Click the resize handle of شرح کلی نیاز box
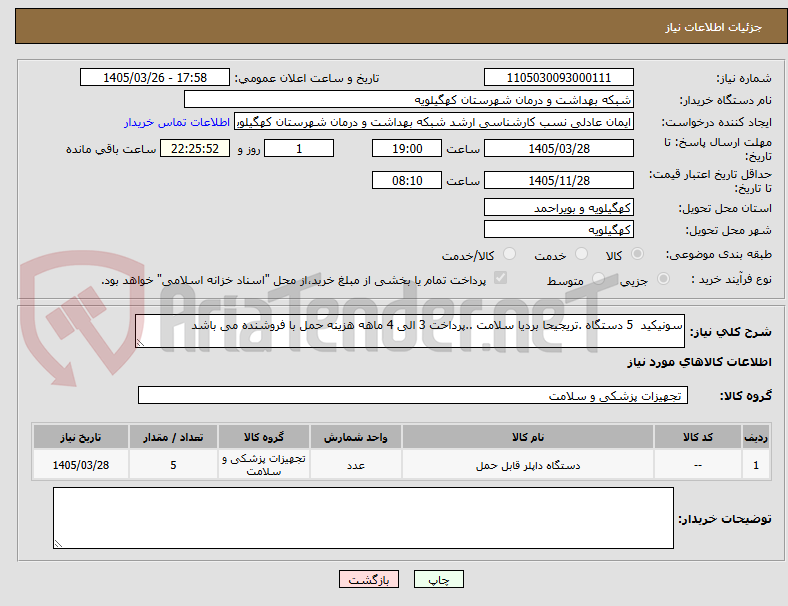Screen dimensions: 788x606 [x=140, y=342]
